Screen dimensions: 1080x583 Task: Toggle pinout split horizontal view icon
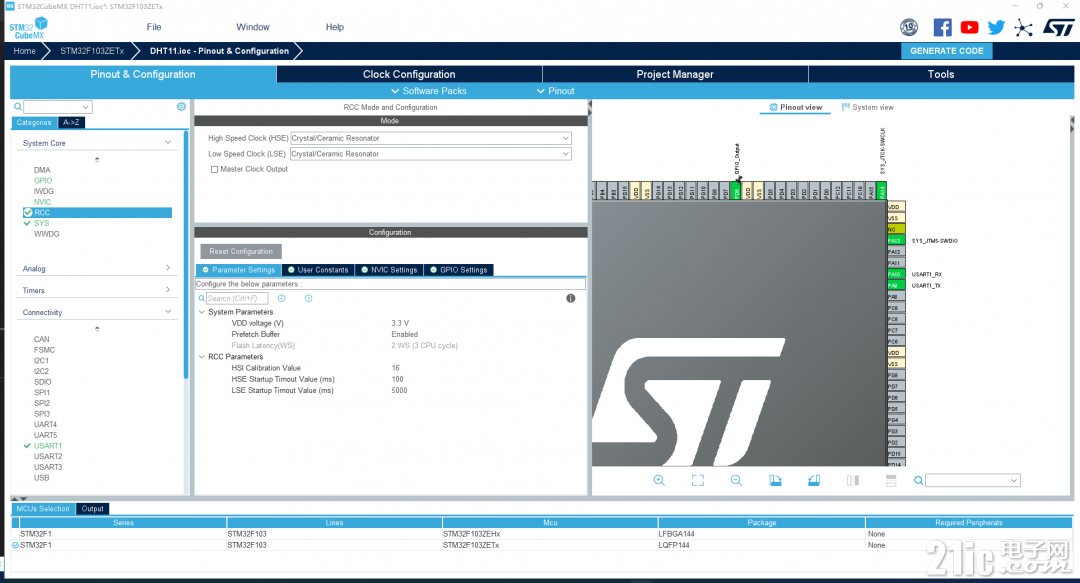[891, 480]
